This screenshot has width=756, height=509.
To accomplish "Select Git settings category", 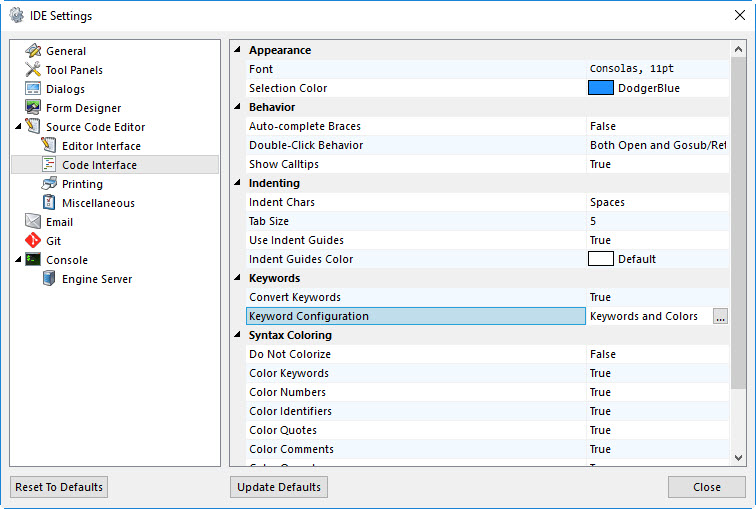I will click(x=54, y=241).
